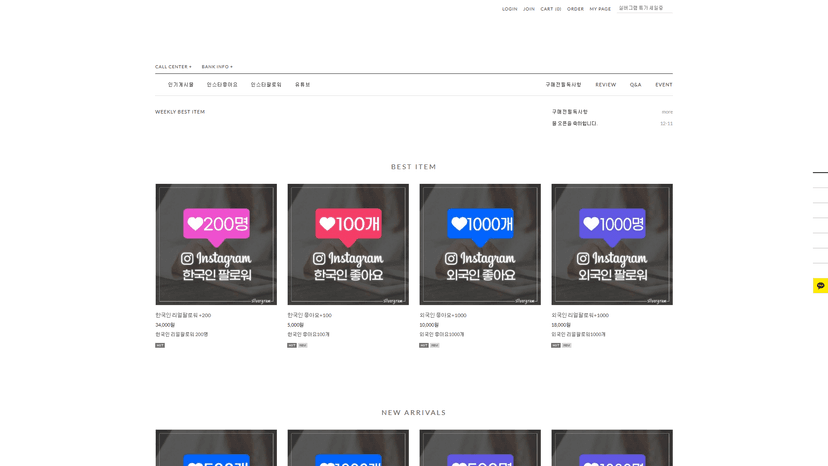Click 'more' beside the notice list
The image size is (828, 466).
coord(667,112)
